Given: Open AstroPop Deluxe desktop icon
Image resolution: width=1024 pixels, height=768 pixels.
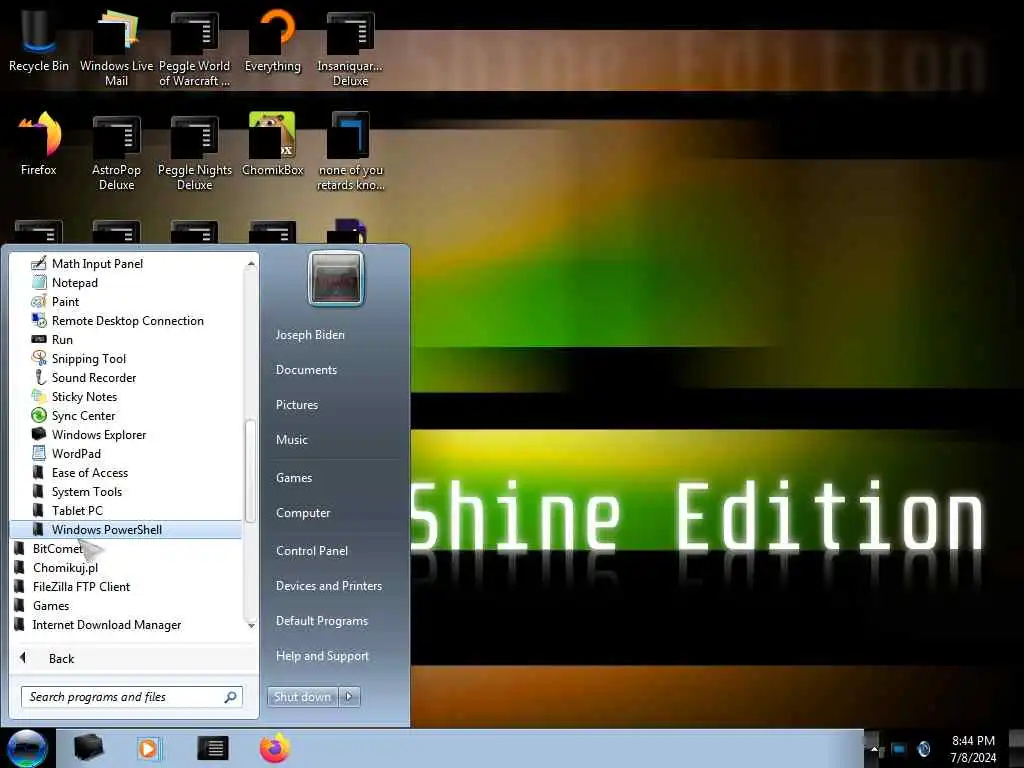Looking at the screenshot, I should (116, 152).
